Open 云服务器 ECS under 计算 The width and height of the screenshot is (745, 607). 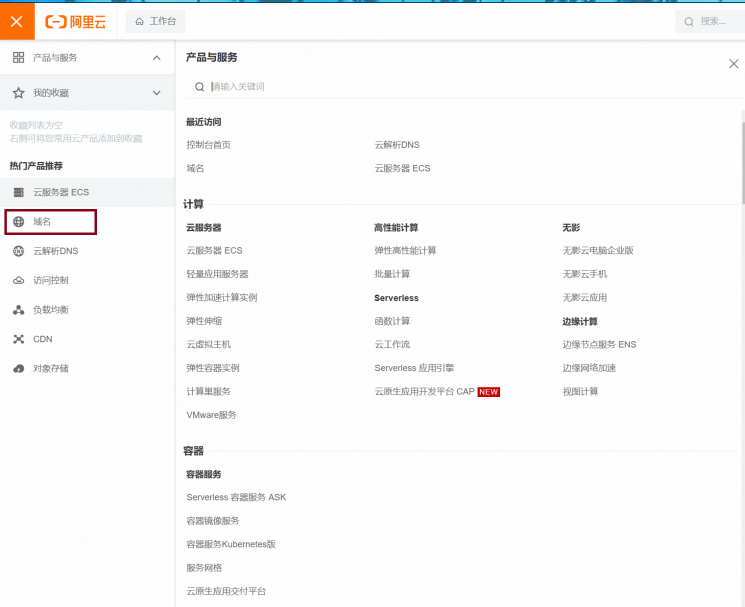214,250
